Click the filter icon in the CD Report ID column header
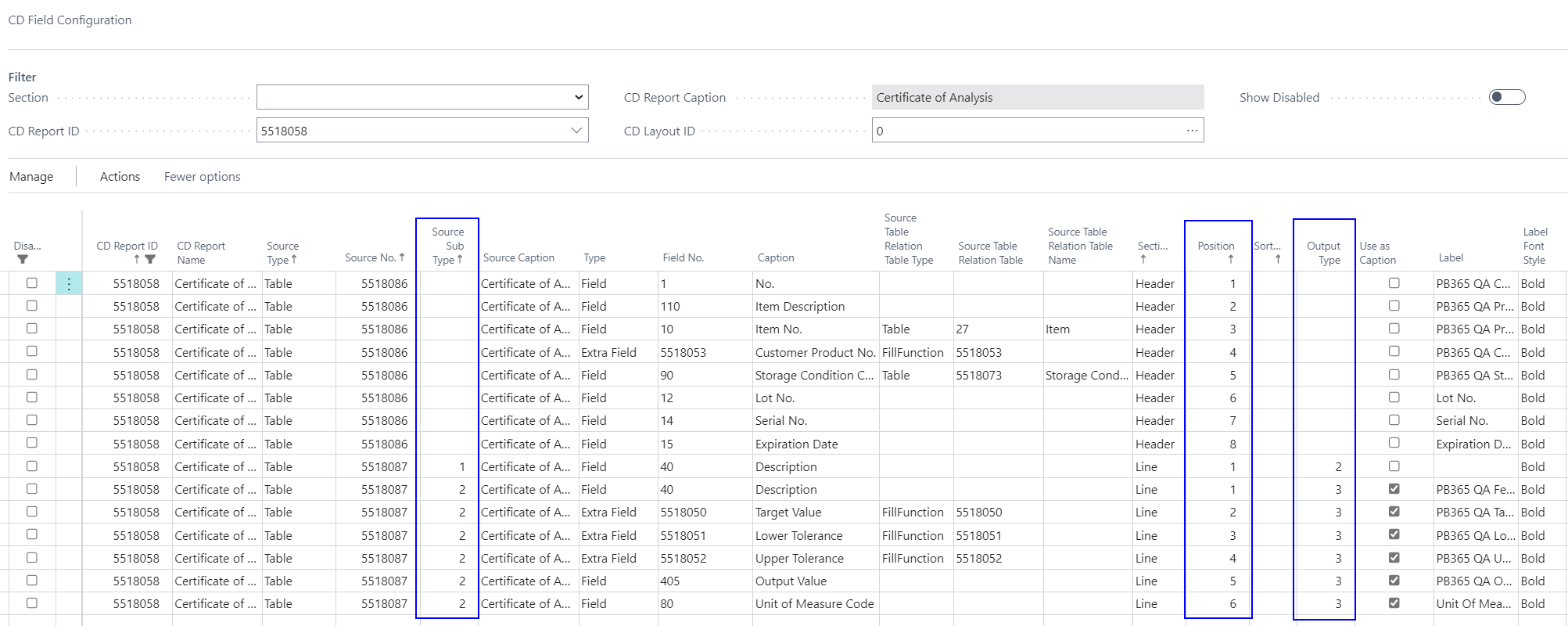Viewport: 1568px width, 626px height. (x=150, y=260)
